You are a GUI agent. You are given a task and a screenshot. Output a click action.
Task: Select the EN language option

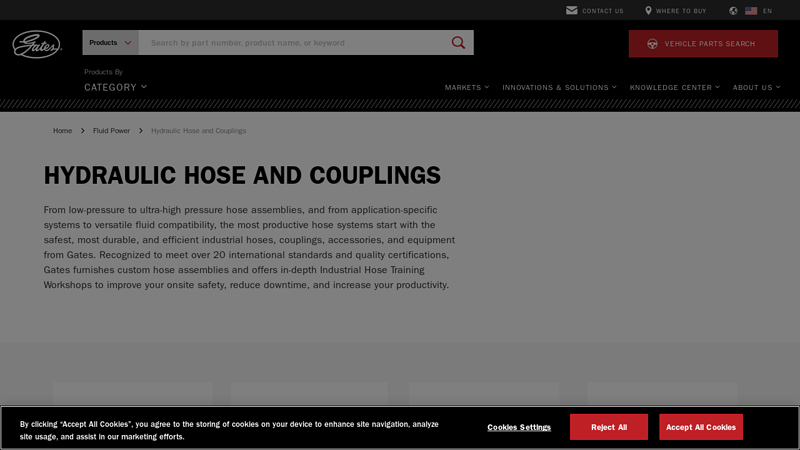(767, 11)
